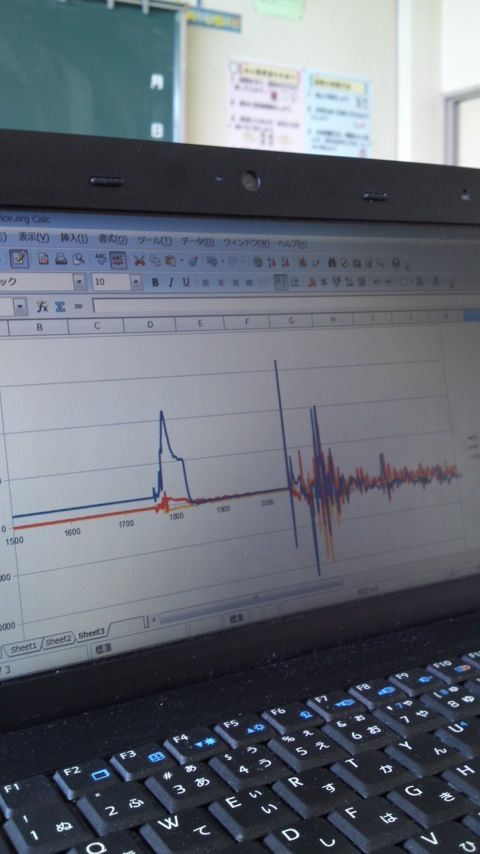
Task: Toggle Italic formatting
Action: pyautogui.click(x=171, y=282)
